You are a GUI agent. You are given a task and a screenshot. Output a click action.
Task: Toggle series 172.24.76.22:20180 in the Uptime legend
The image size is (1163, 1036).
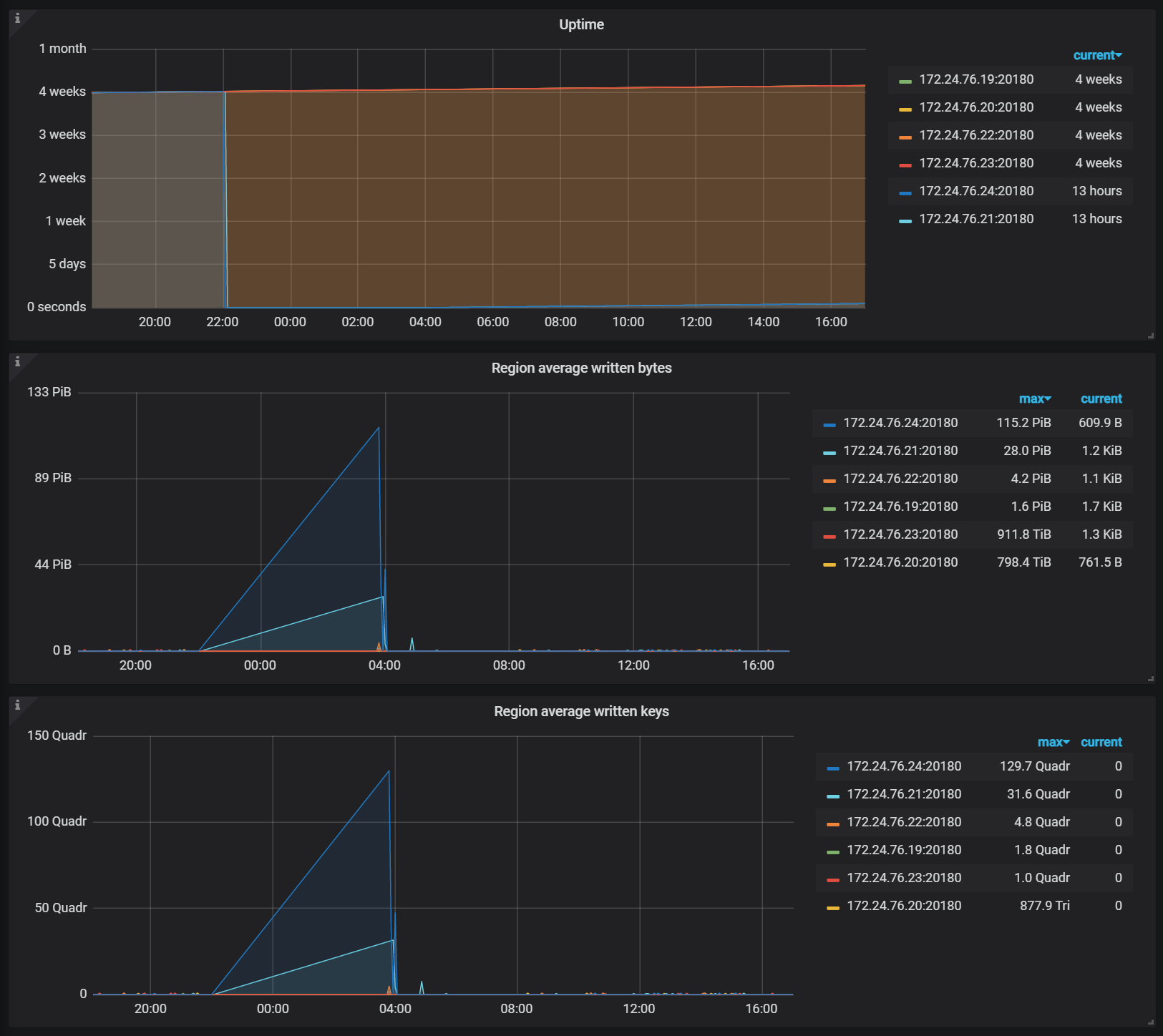[976, 135]
